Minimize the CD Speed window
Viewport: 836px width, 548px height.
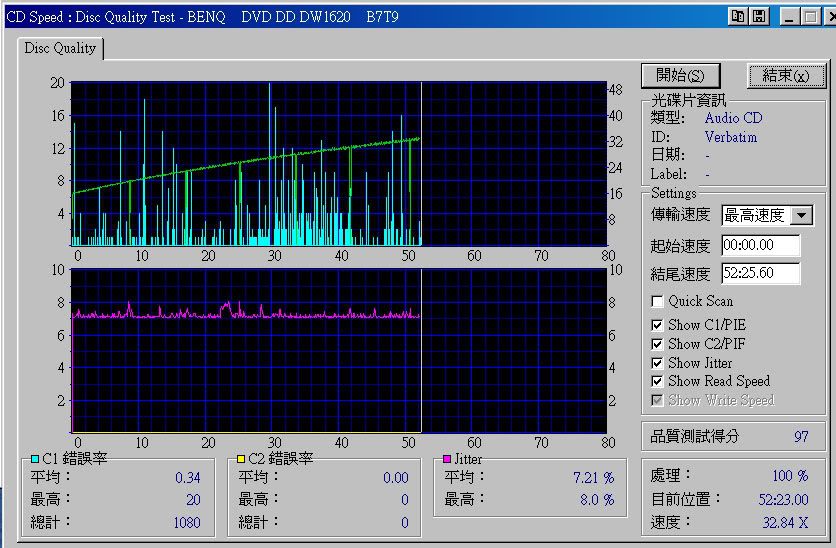point(790,16)
